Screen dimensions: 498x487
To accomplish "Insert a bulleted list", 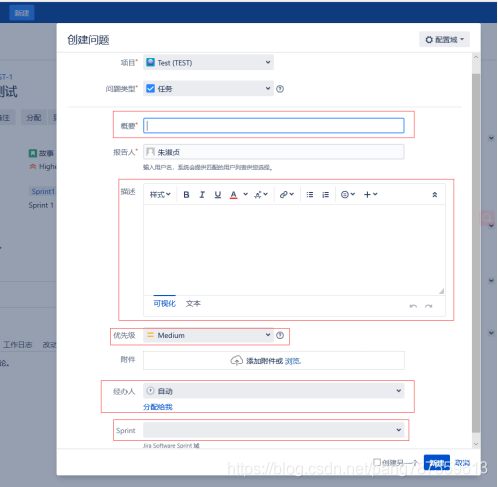I will (x=310, y=195).
